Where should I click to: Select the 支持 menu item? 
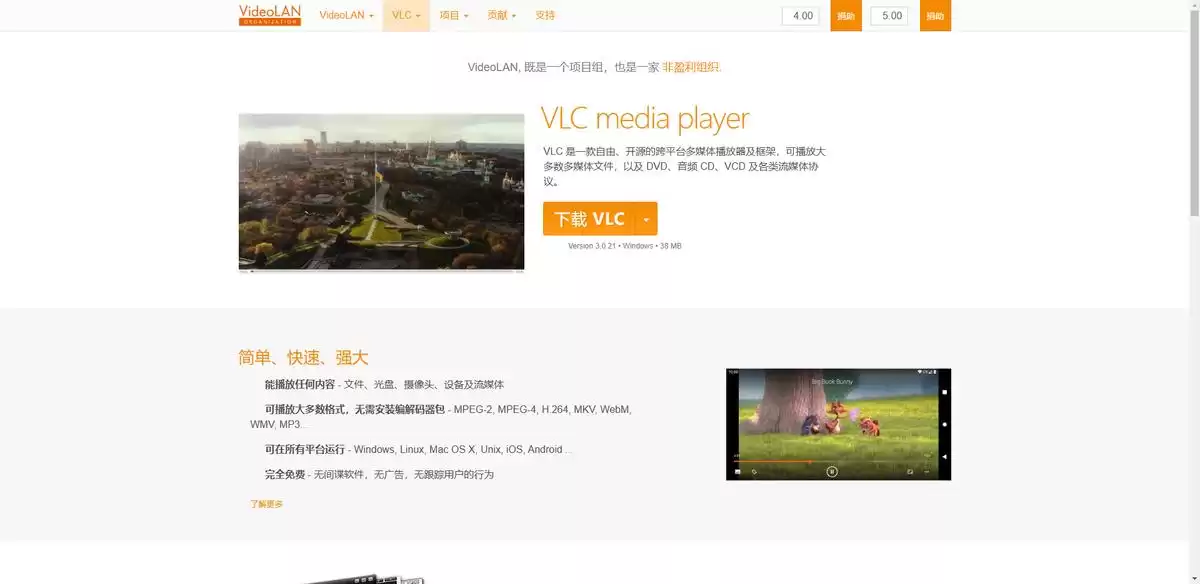tap(546, 15)
